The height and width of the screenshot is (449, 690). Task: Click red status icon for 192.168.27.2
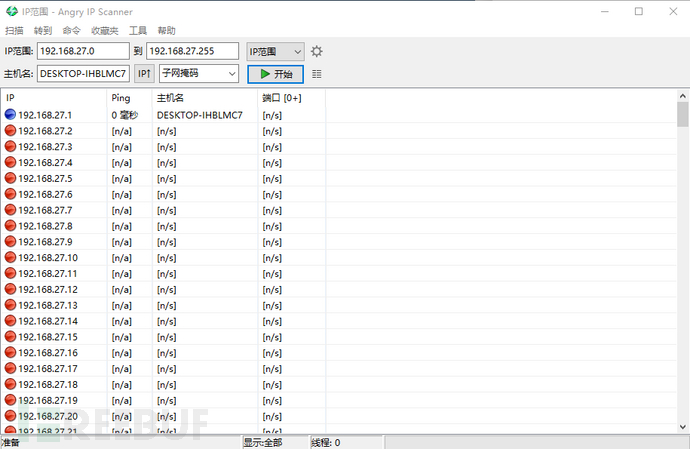(x=10, y=131)
